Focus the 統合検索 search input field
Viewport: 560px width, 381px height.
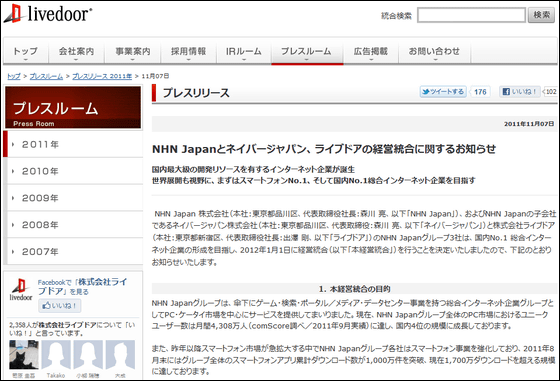click(x=471, y=15)
